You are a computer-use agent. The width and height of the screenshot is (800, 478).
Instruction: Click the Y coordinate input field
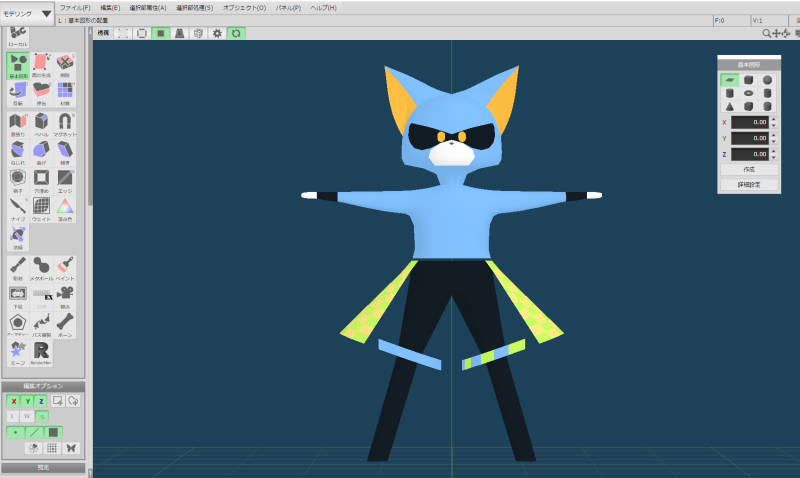pyautogui.click(x=749, y=138)
